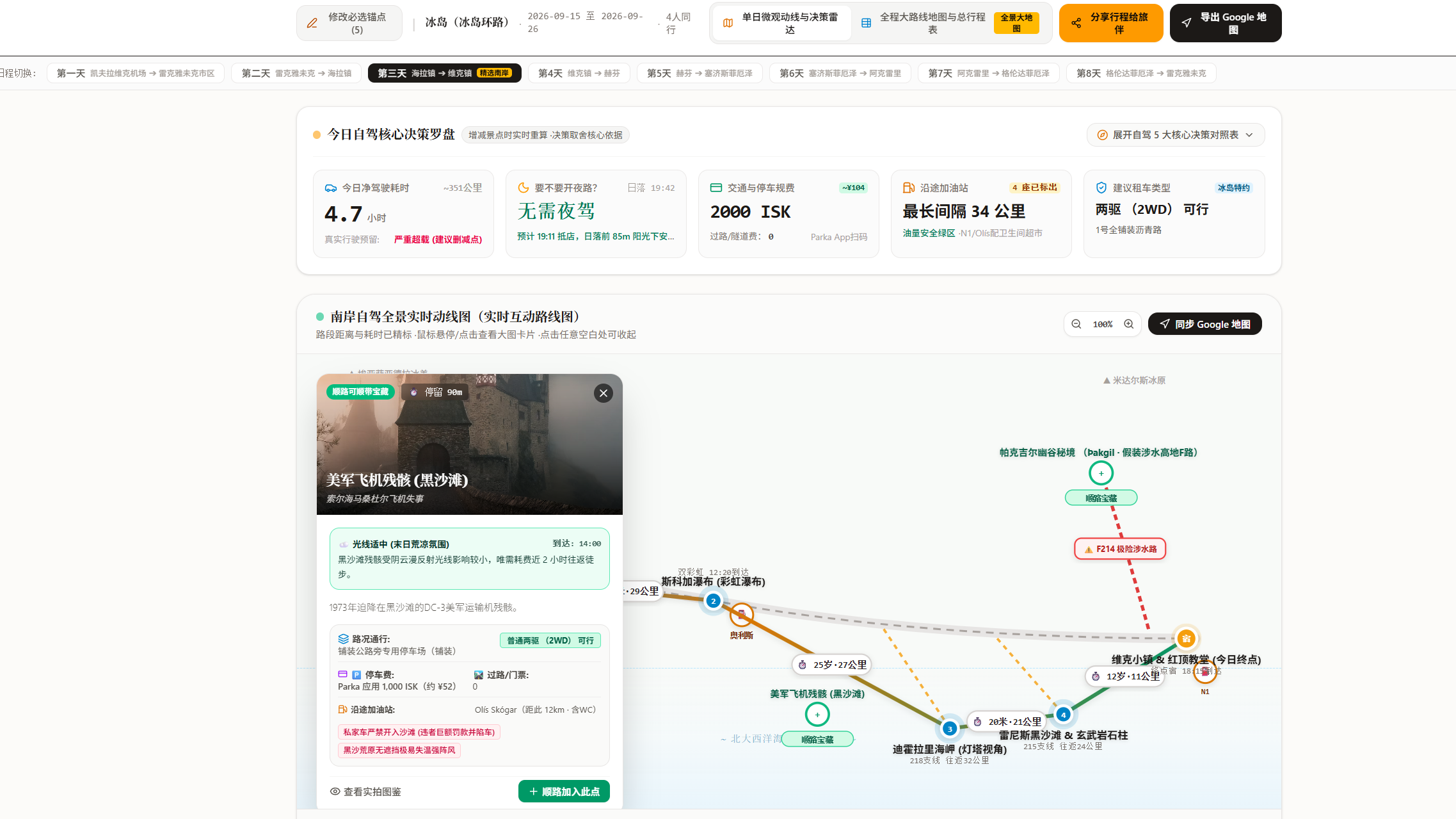1456x819 pixels.
Task: Select 第二天 雷克雅未克→海拉镇 tab
Action: click(x=296, y=73)
